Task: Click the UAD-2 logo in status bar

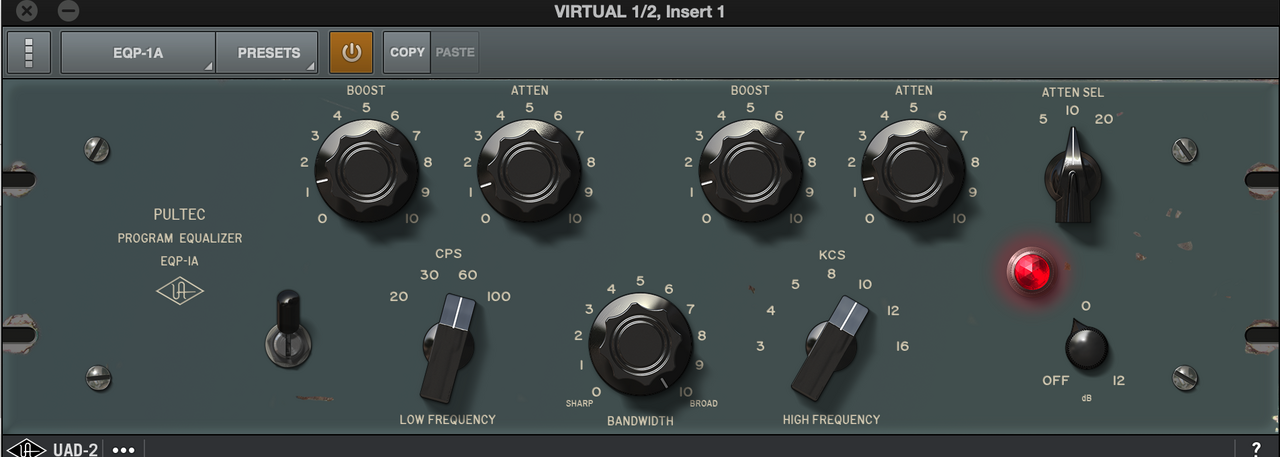Action: 52,449
